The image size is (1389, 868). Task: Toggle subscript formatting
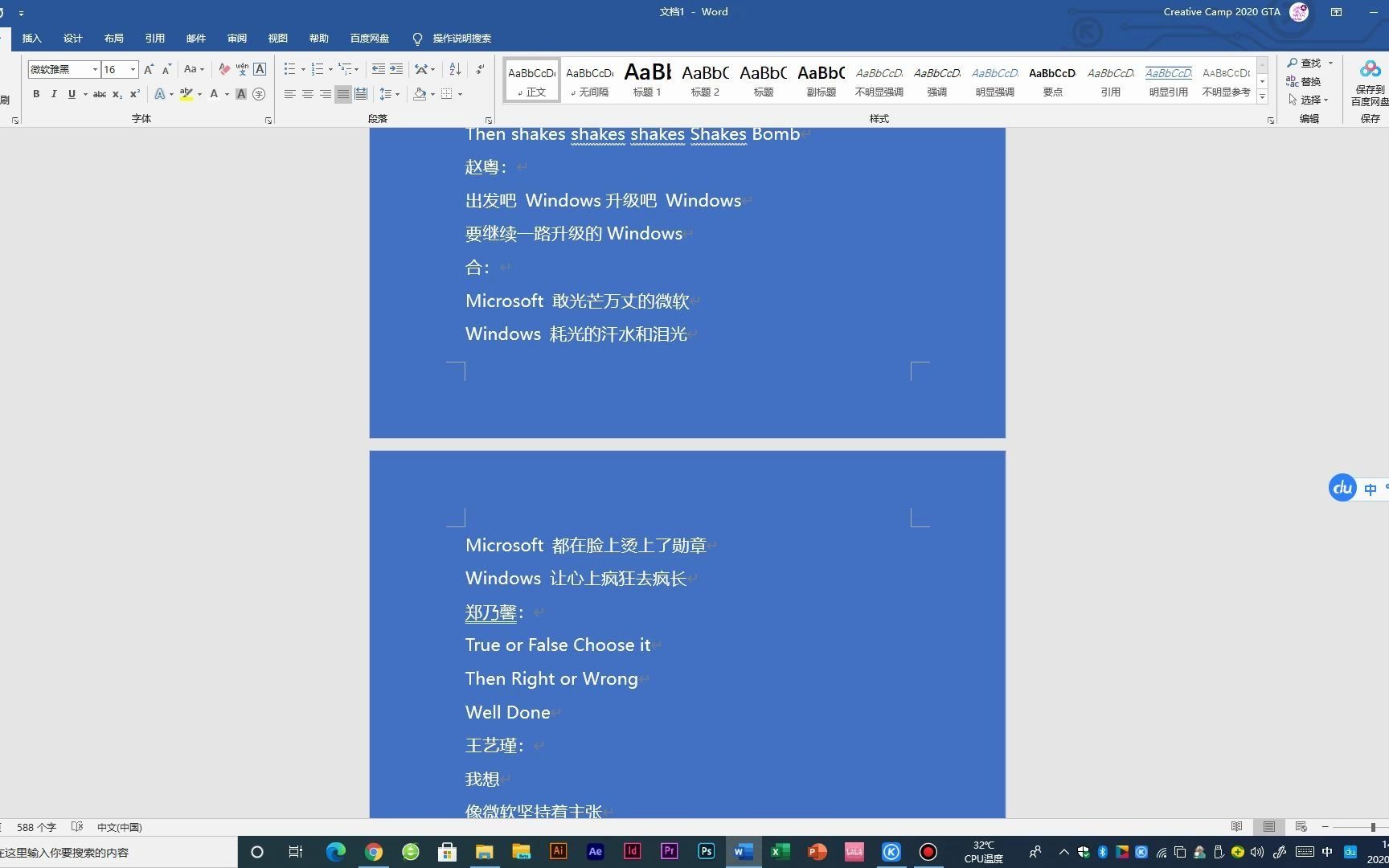[117, 94]
